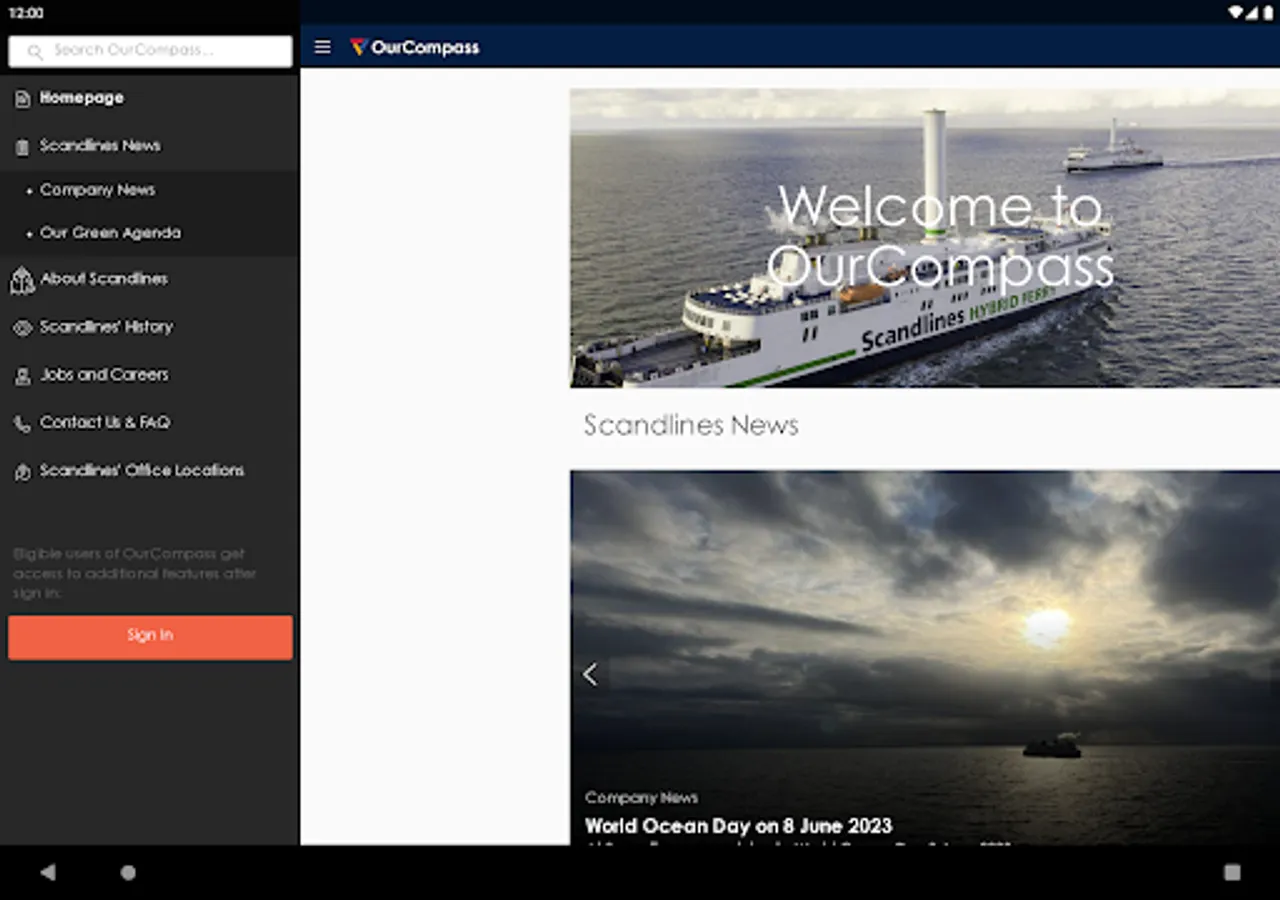Open About Scandlines menu item
This screenshot has width=1280, height=900.
150,279
